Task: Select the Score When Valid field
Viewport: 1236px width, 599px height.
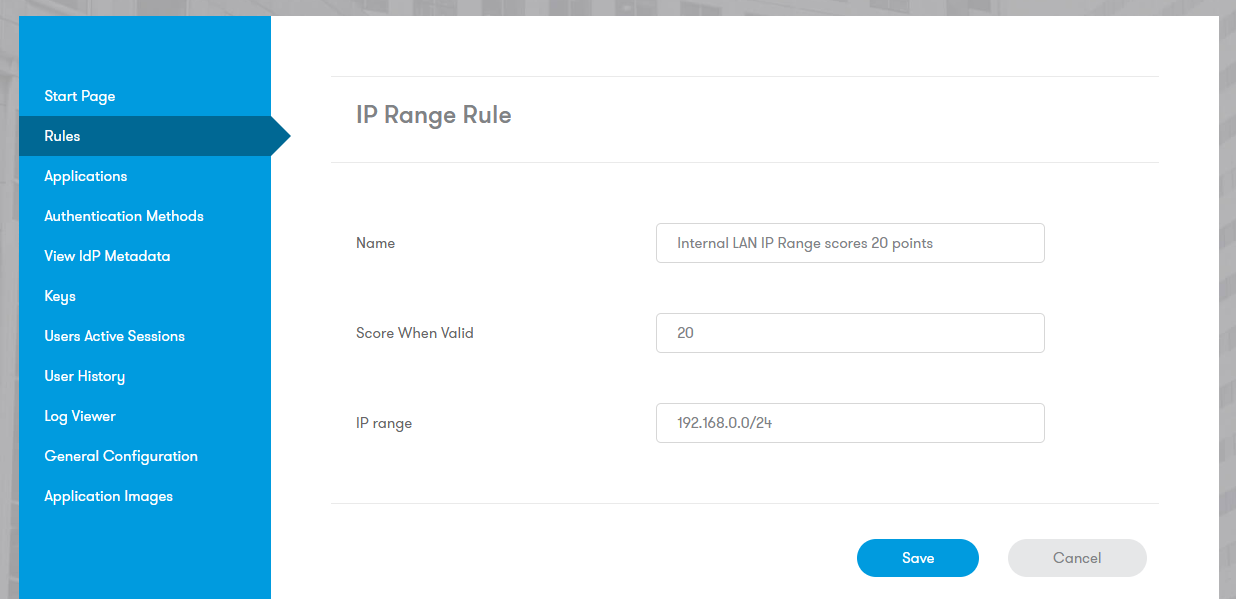Action: (850, 333)
